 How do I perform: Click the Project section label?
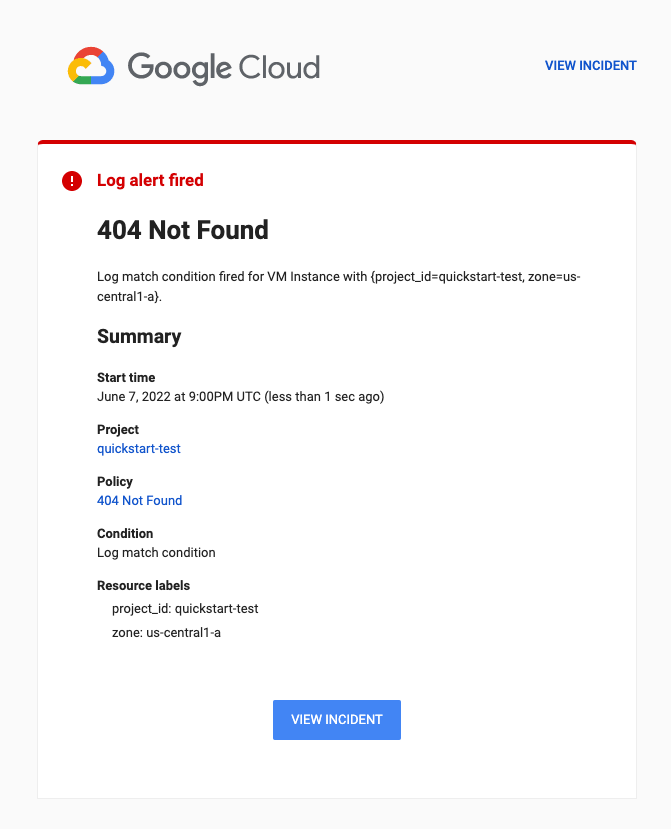(116, 429)
